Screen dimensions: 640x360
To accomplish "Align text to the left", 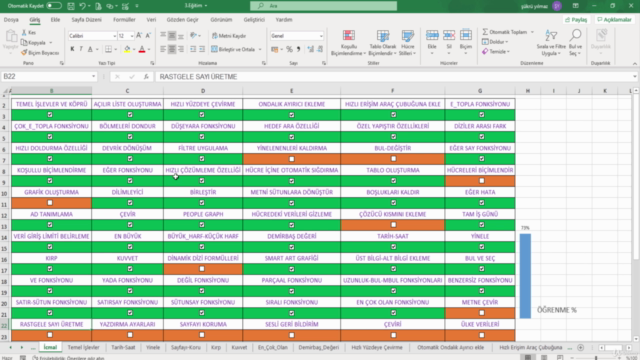I will tap(163, 49).
